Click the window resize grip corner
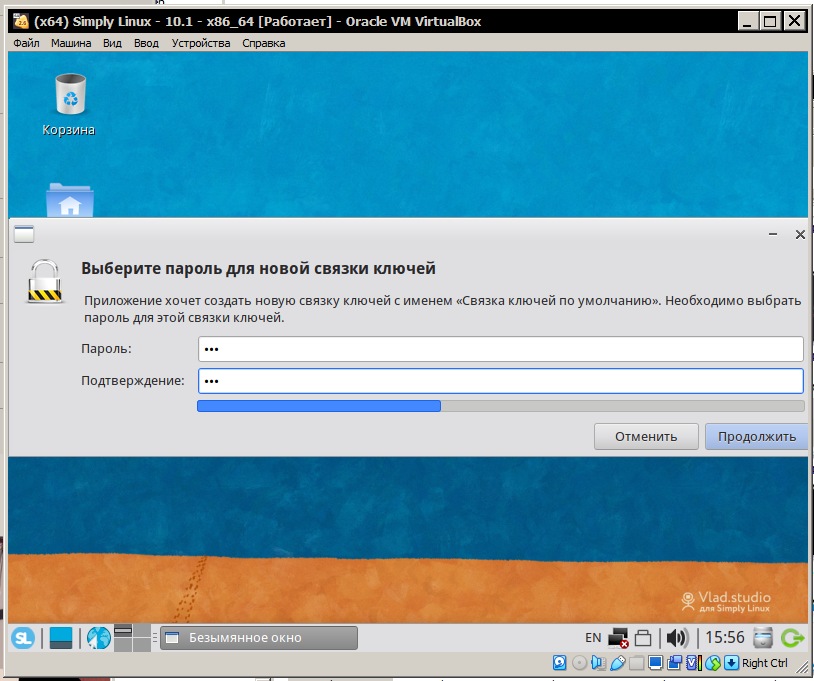Image resolution: width=814 pixels, height=681 pixels. pyautogui.click(x=802, y=669)
